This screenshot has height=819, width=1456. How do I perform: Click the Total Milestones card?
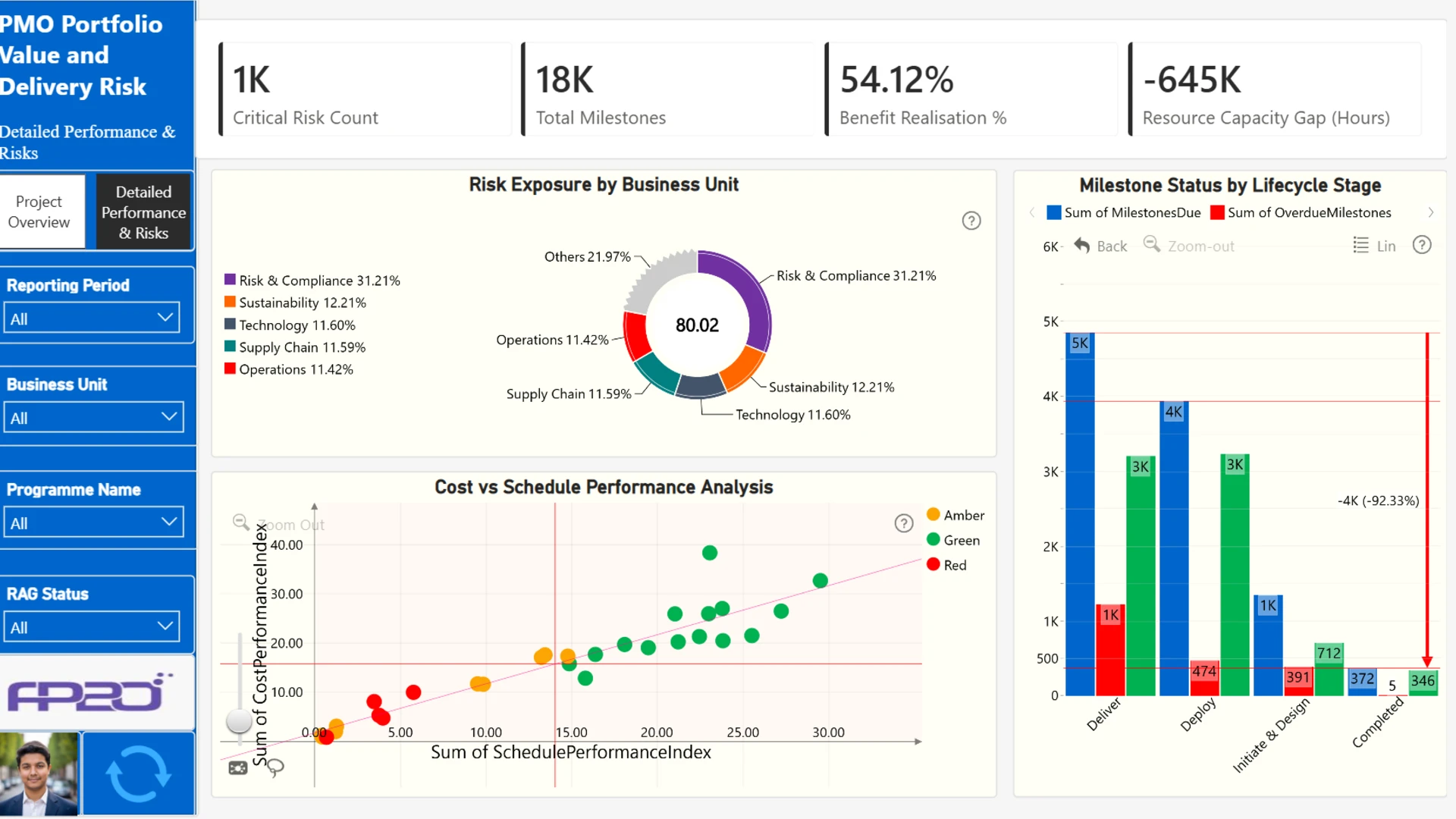pyautogui.click(x=670, y=89)
